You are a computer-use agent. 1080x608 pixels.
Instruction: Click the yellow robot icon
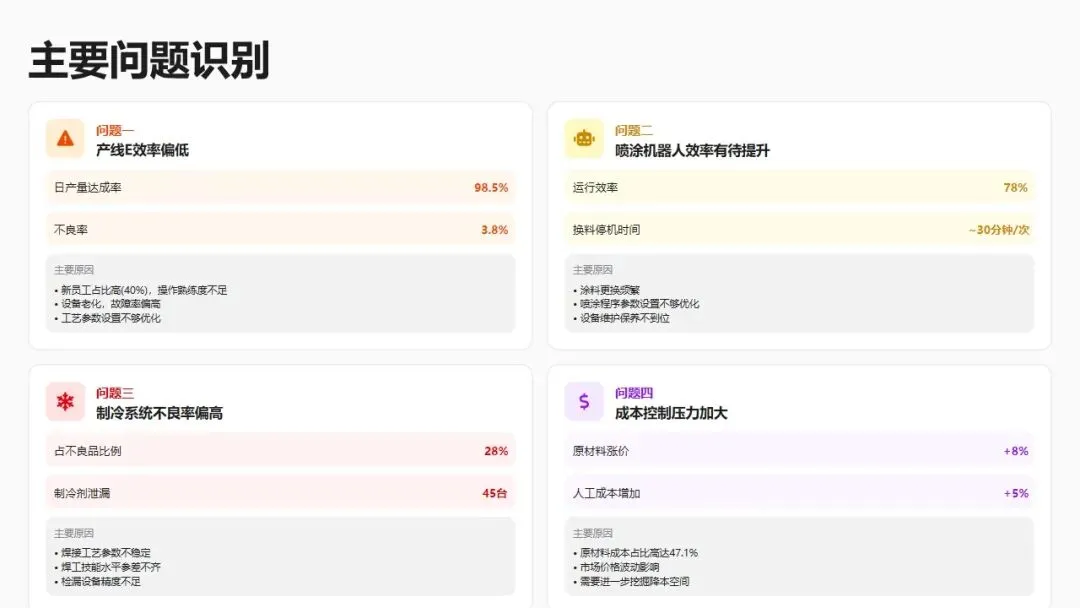[584, 139]
